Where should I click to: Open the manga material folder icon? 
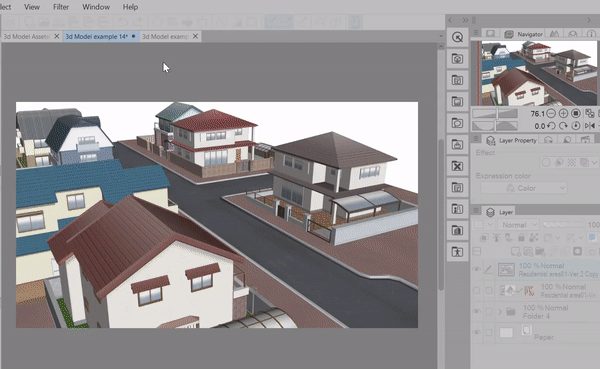coord(457,80)
